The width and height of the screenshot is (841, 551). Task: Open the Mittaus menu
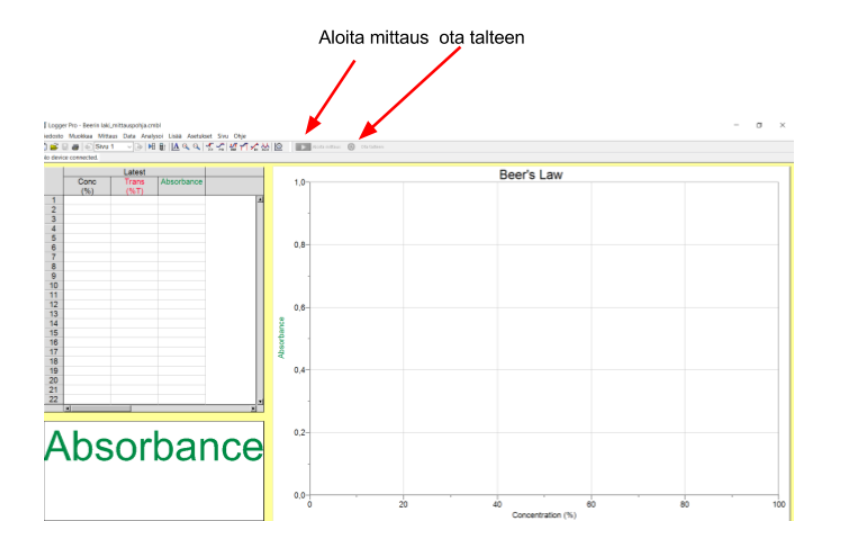click(x=107, y=136)
